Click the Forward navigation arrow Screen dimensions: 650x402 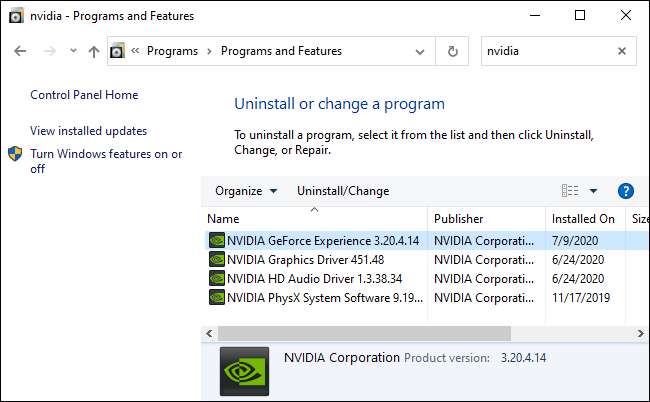(50, 51)
